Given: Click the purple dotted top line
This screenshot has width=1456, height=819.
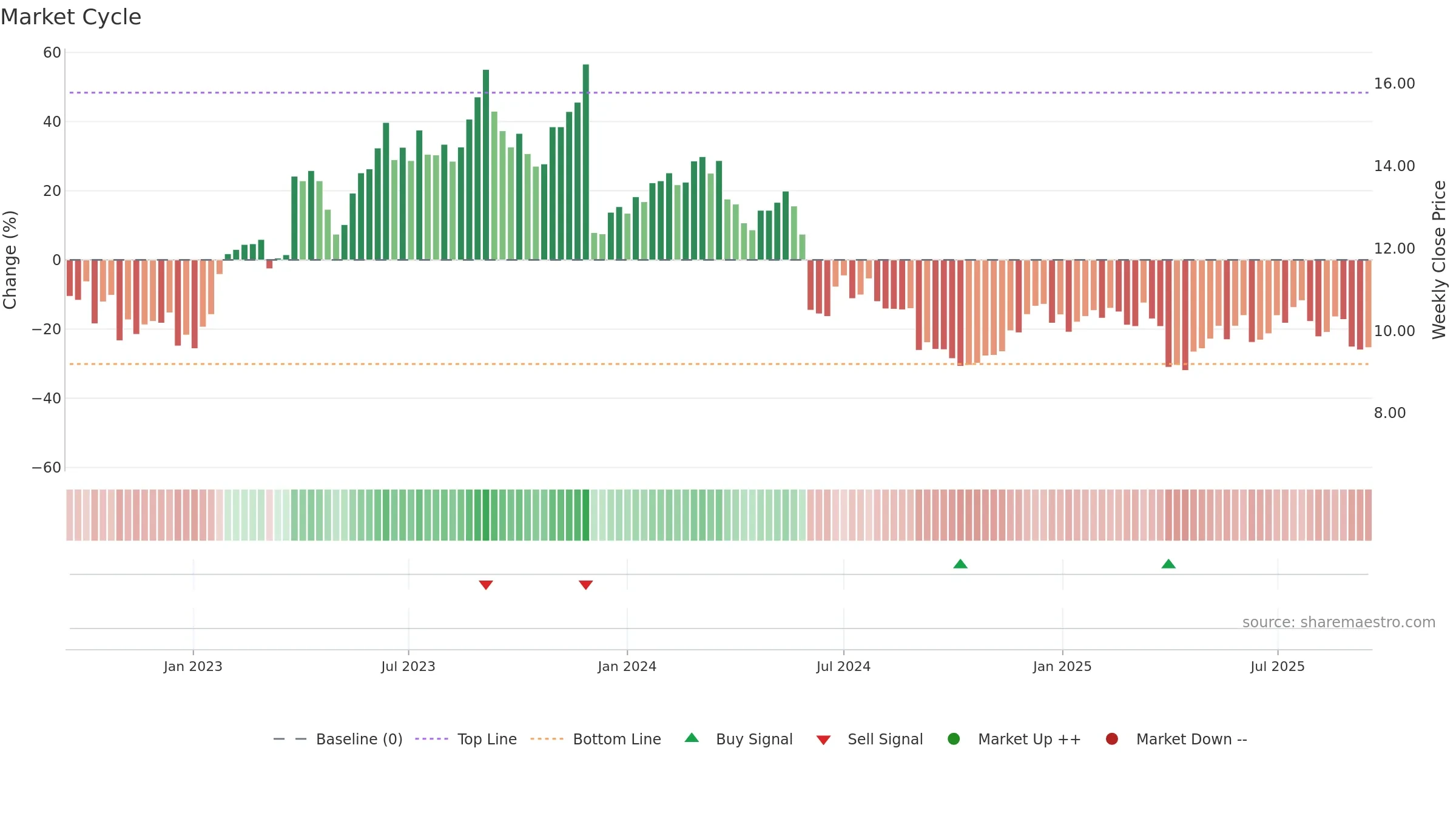Looking at the screenshot, I should click(x=719, y=93).
